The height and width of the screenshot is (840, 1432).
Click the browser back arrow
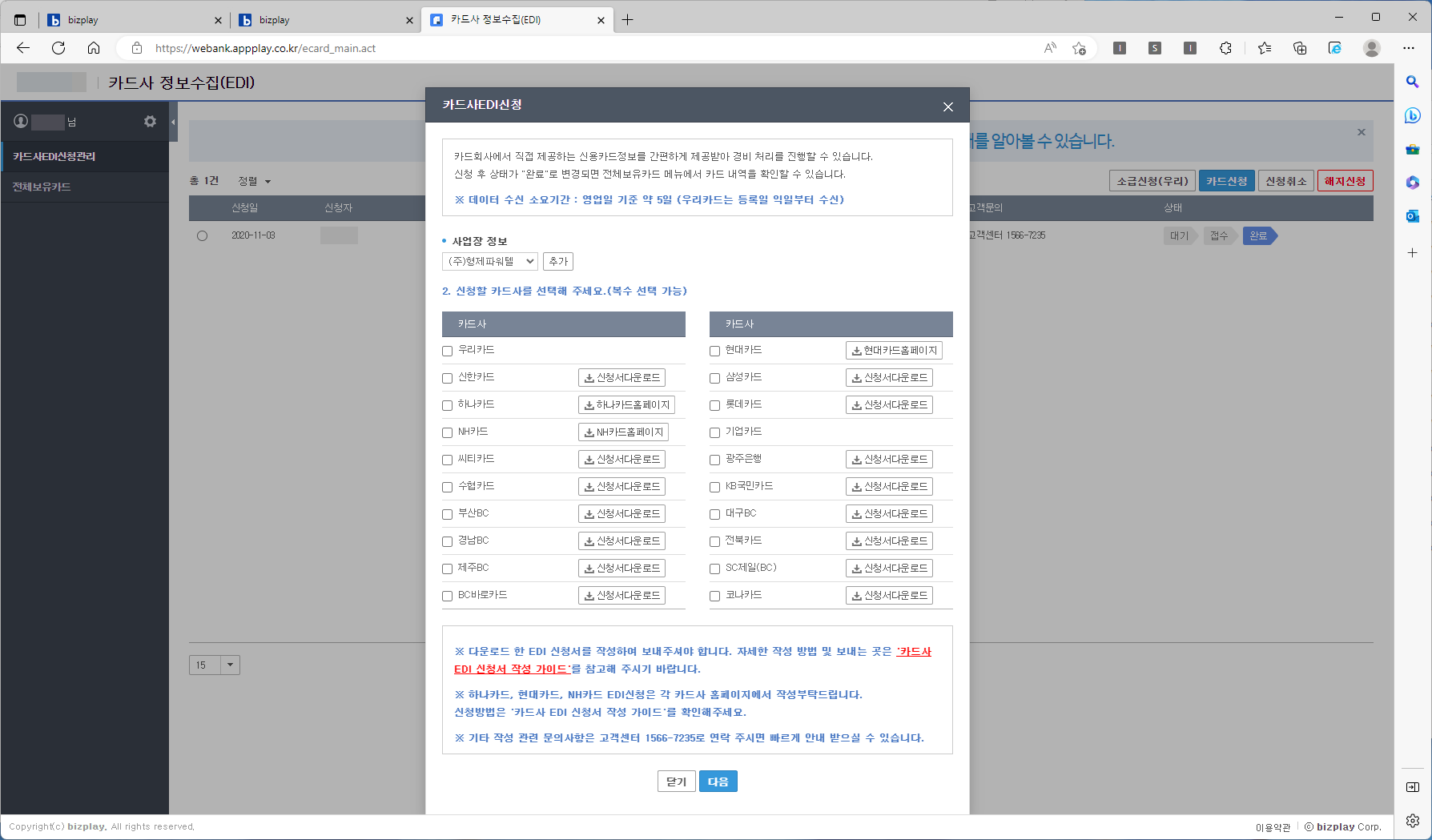click(23, 48)
